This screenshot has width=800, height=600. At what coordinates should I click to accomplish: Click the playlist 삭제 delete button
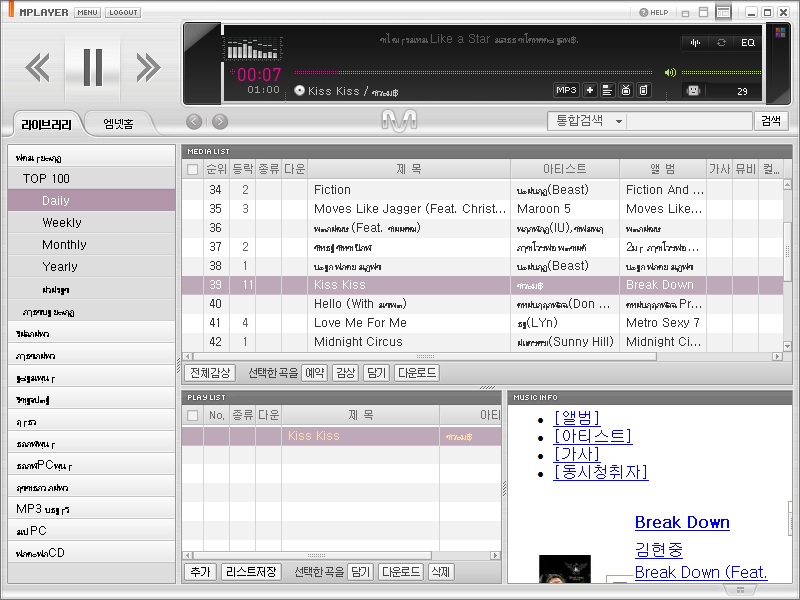[x=441, y=572]
